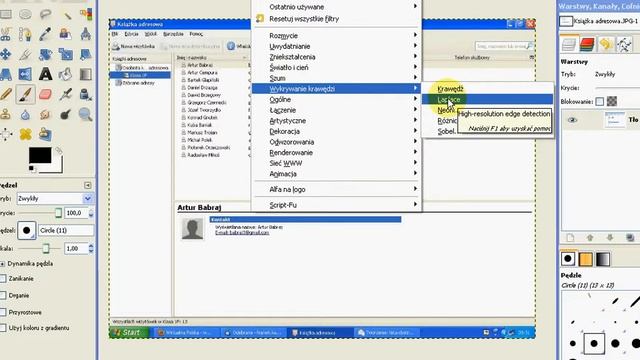Expand the Artystyczne submenu
The width and height of the screenshot is (640, 360).
coord(336,121)
